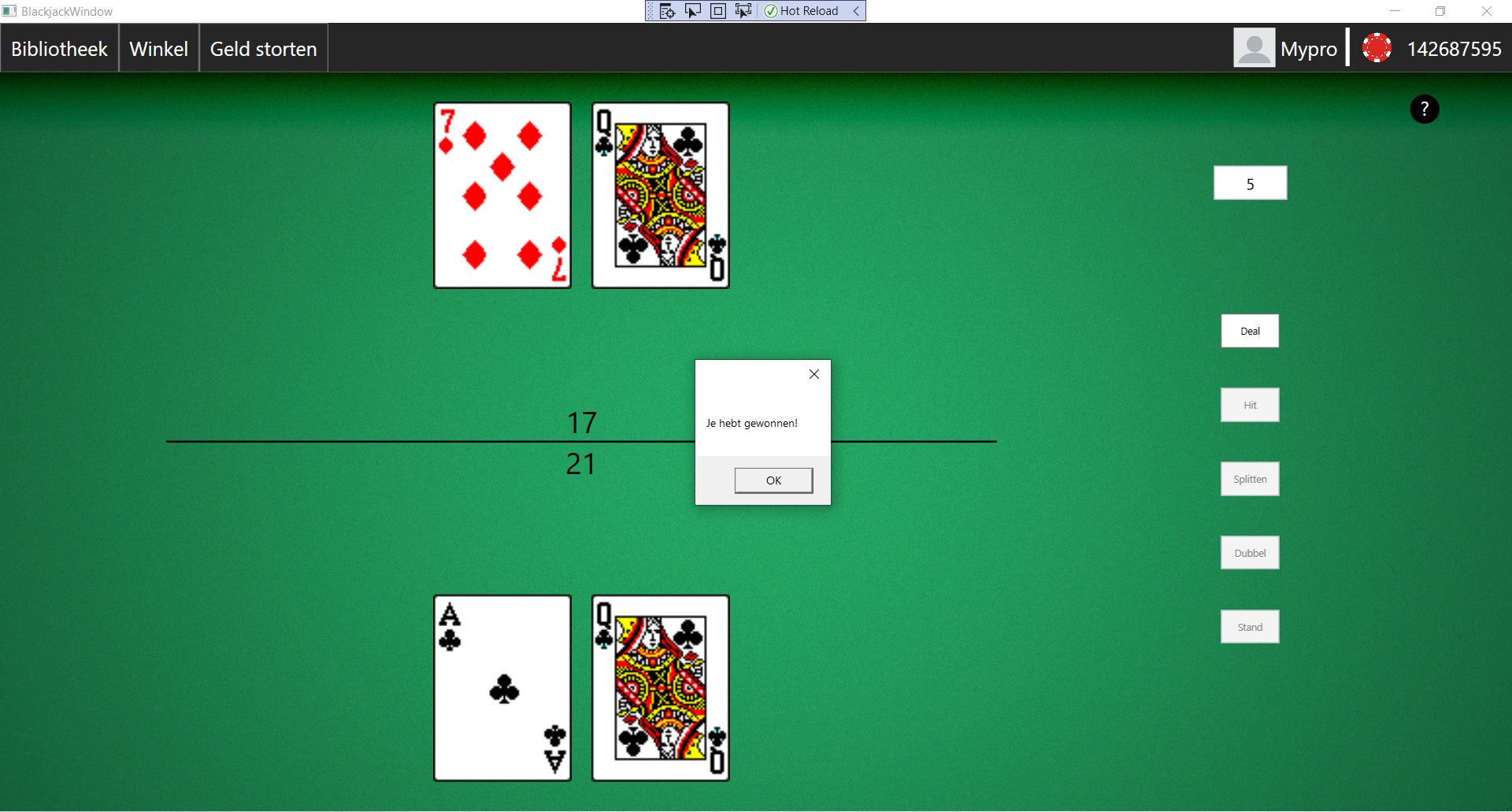Open the help question mark icon
This screenshot has width=1512, height=812.
point(1424,109)
